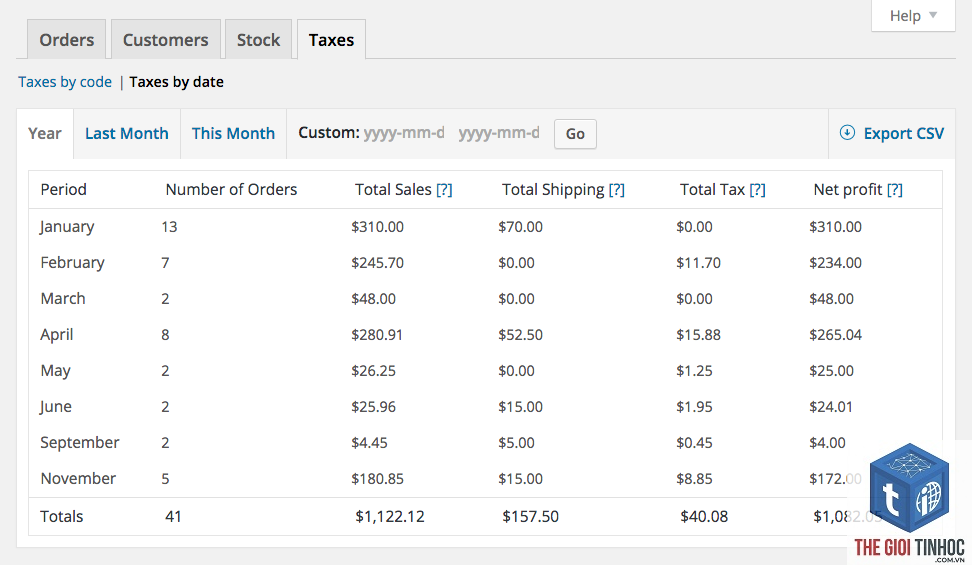Screen dimensions: 972x565
Task: Switch to the Stock tab
Action: pos(258,40)
